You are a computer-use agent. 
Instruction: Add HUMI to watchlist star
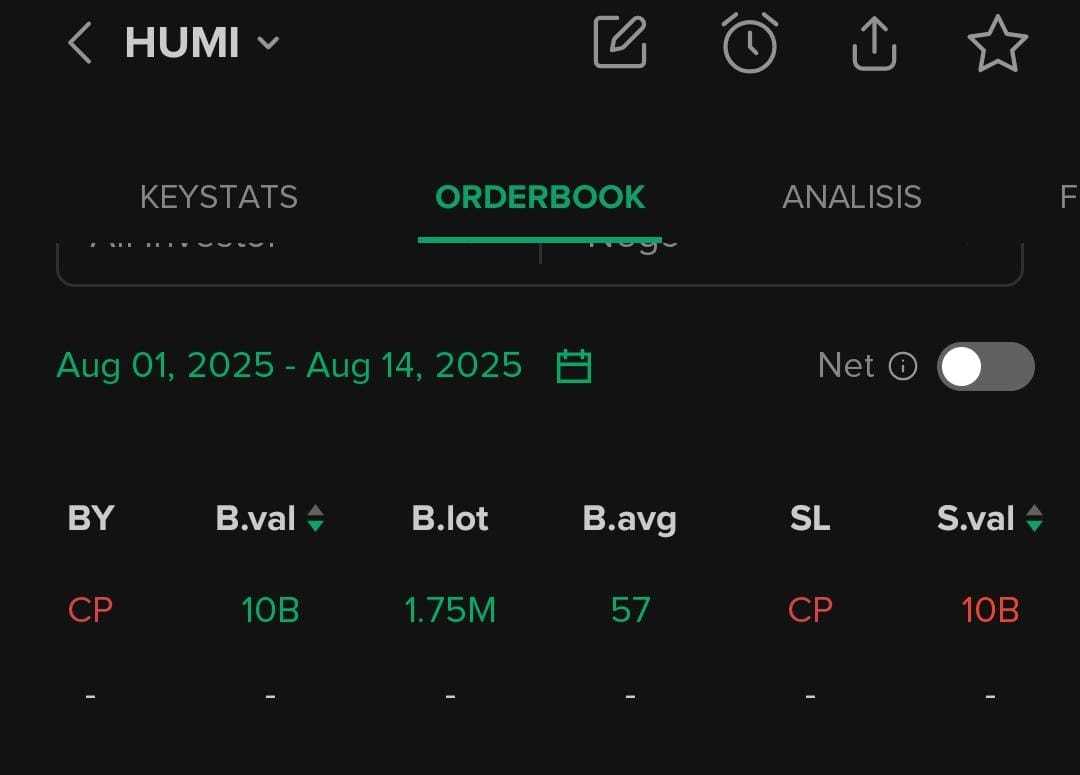pyautogui.click(x=997, y=43)
